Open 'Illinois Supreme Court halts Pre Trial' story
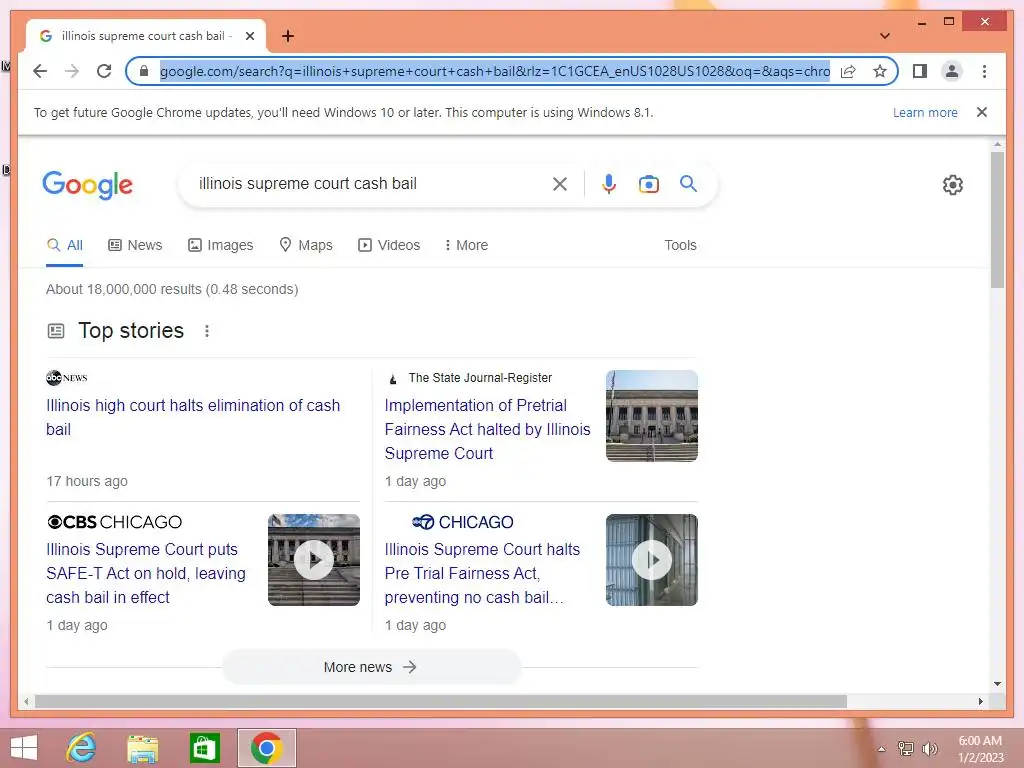This screenshot has height=768, width=1024. [x=483, y=573]
